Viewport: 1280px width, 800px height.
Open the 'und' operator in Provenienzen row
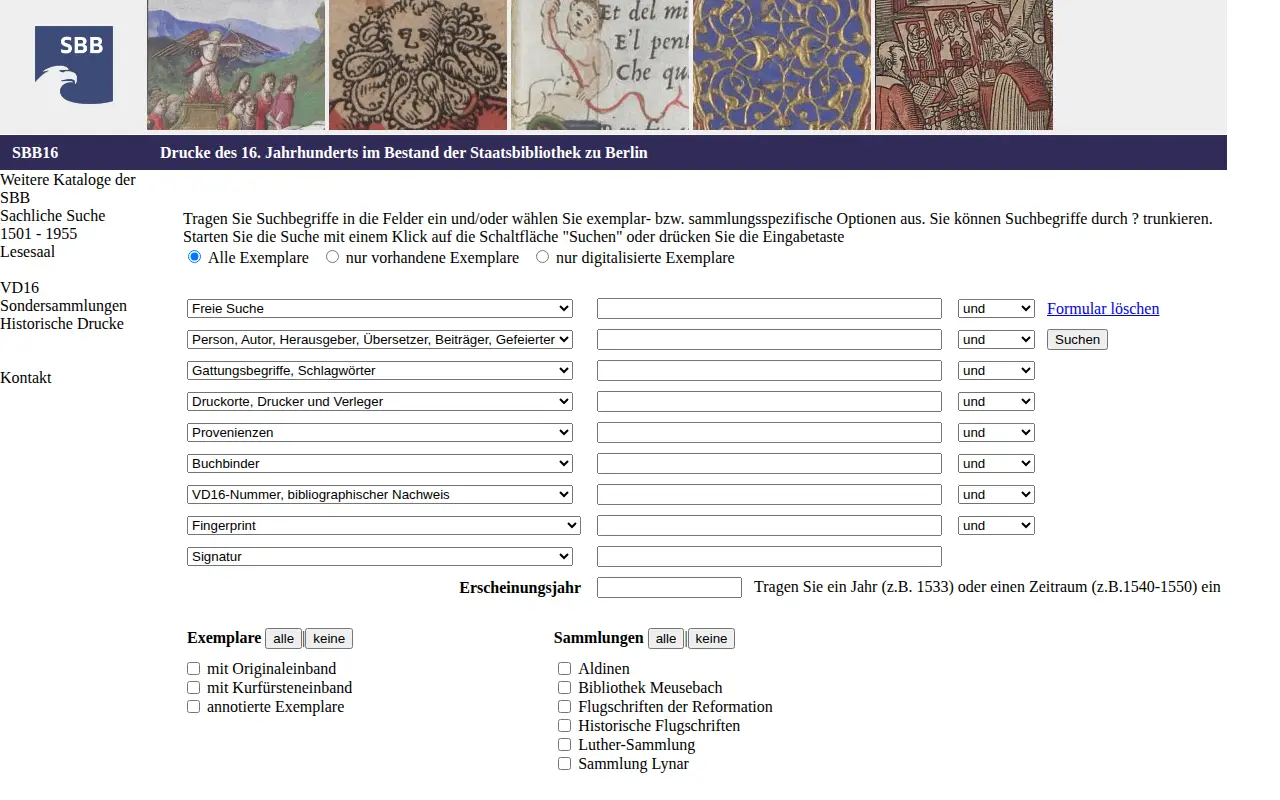pyautogui.click(x=996, y=433)
